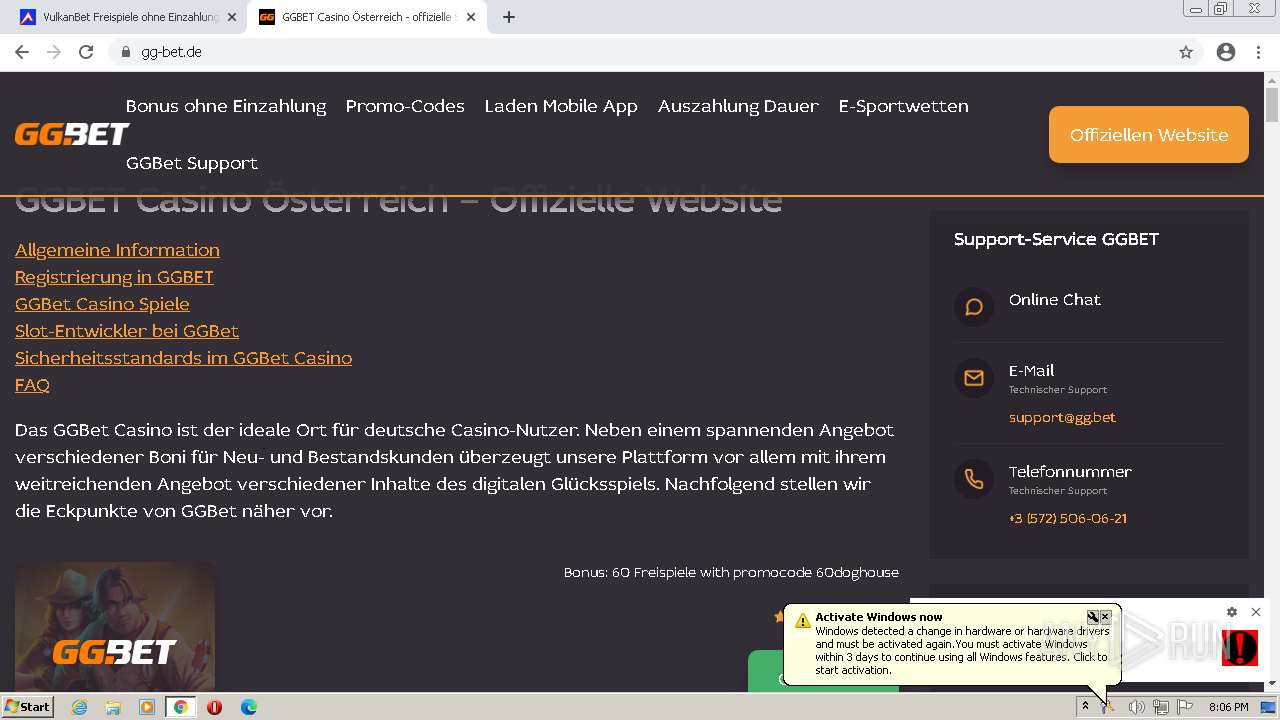The image size is (1280, 720).
Task: Open the Windows Start menu
Action: coord(27,706)
